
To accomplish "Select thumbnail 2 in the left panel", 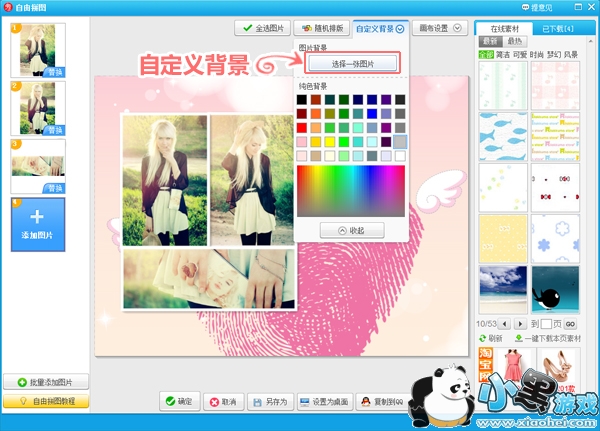I will pos(38,108).
